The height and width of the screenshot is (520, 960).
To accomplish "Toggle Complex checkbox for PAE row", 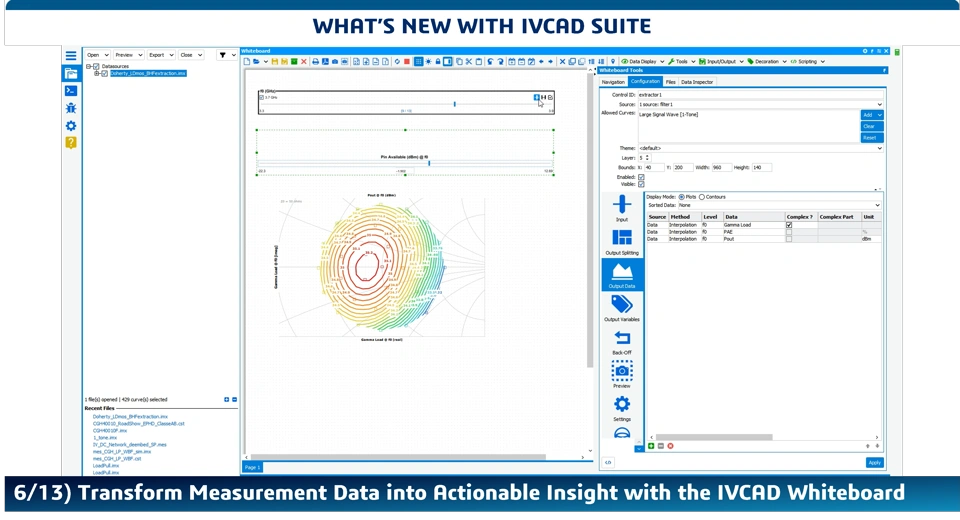I will (789, 232).
